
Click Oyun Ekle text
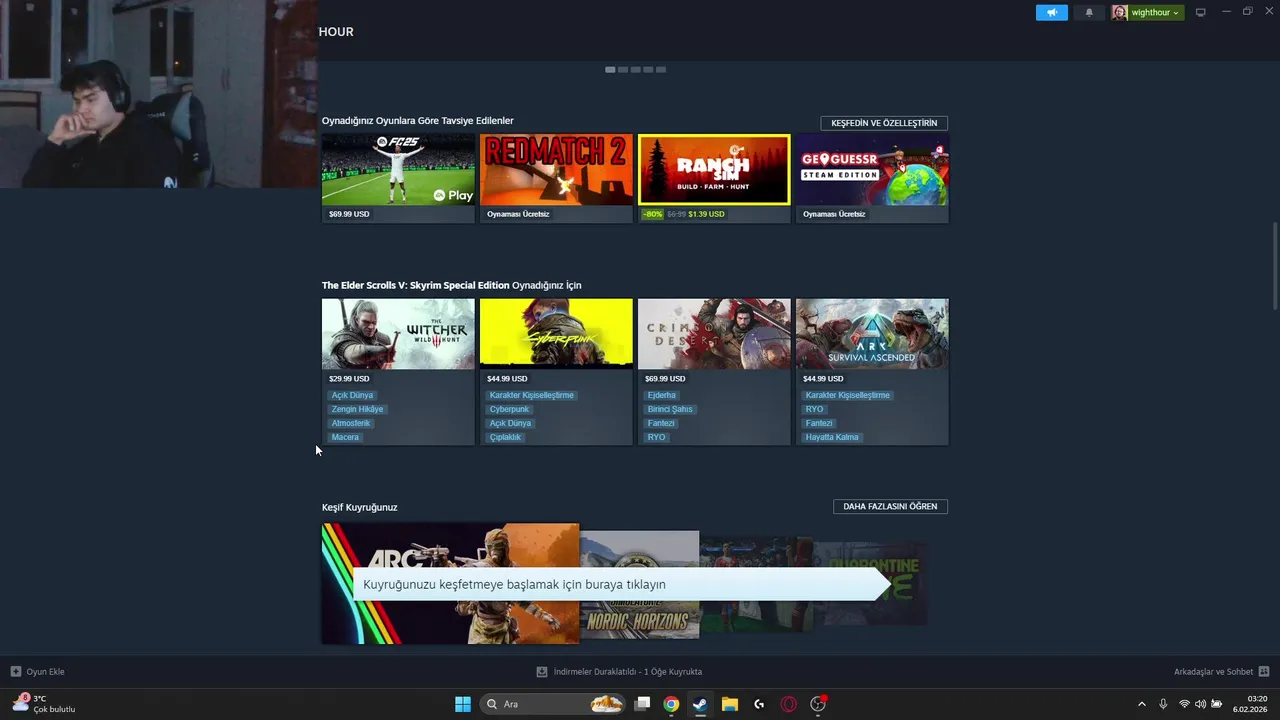click(x=45, y=672)
